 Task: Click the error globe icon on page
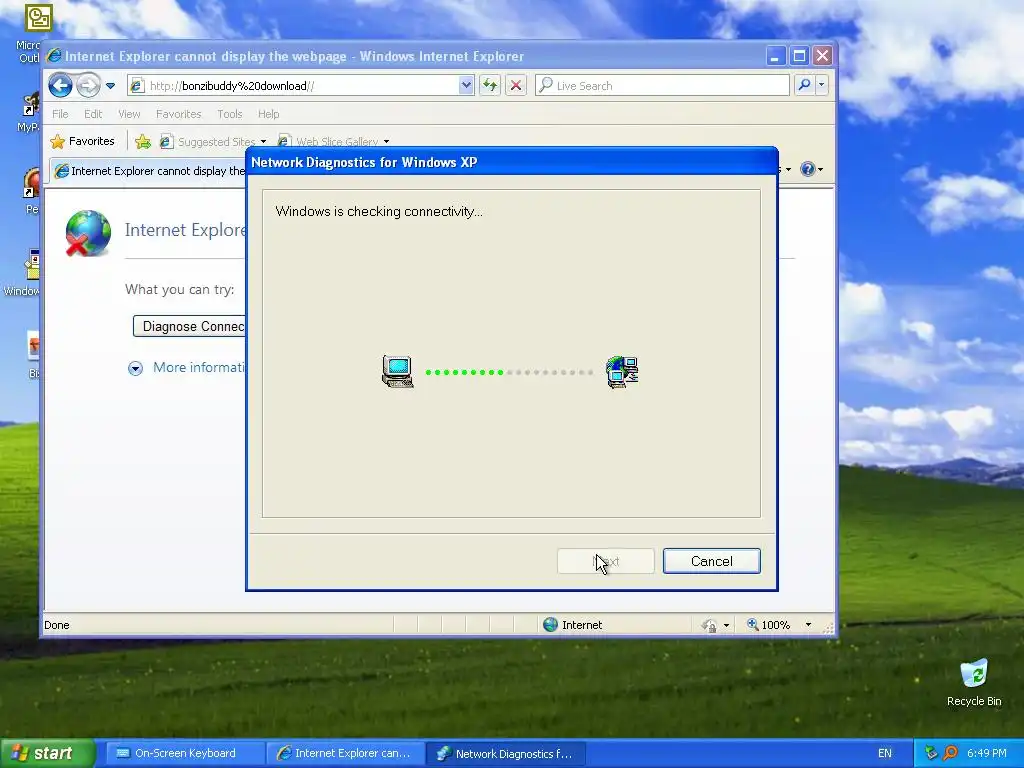pyautogui.click(x=88, y=233)
